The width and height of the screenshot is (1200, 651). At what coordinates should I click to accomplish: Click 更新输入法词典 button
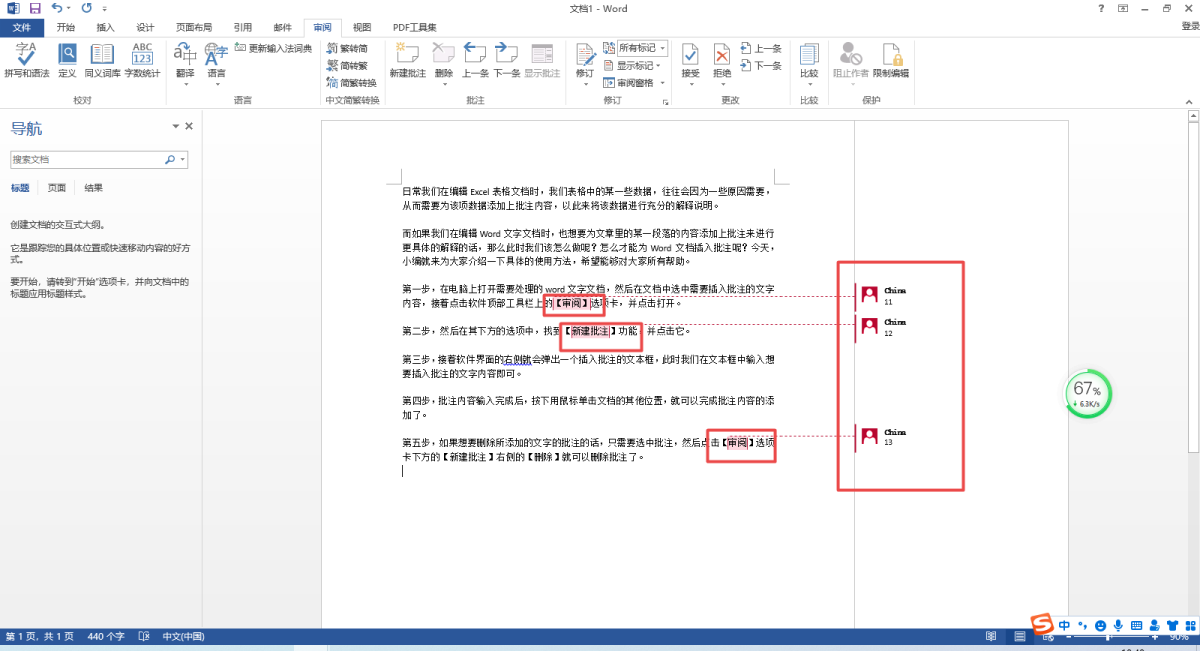[273, 48]
